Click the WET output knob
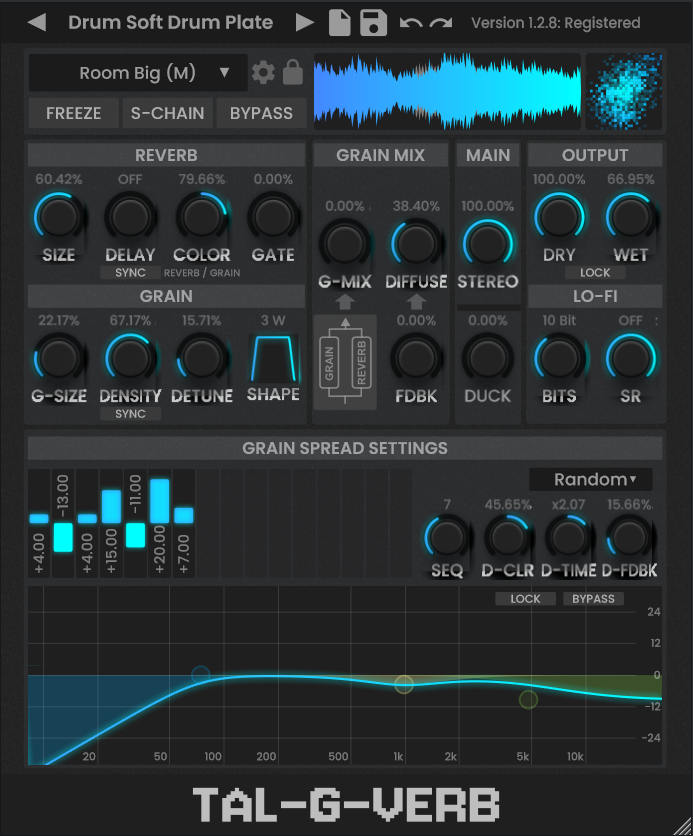Screen dimensions: 693x836 pos(631,218)
